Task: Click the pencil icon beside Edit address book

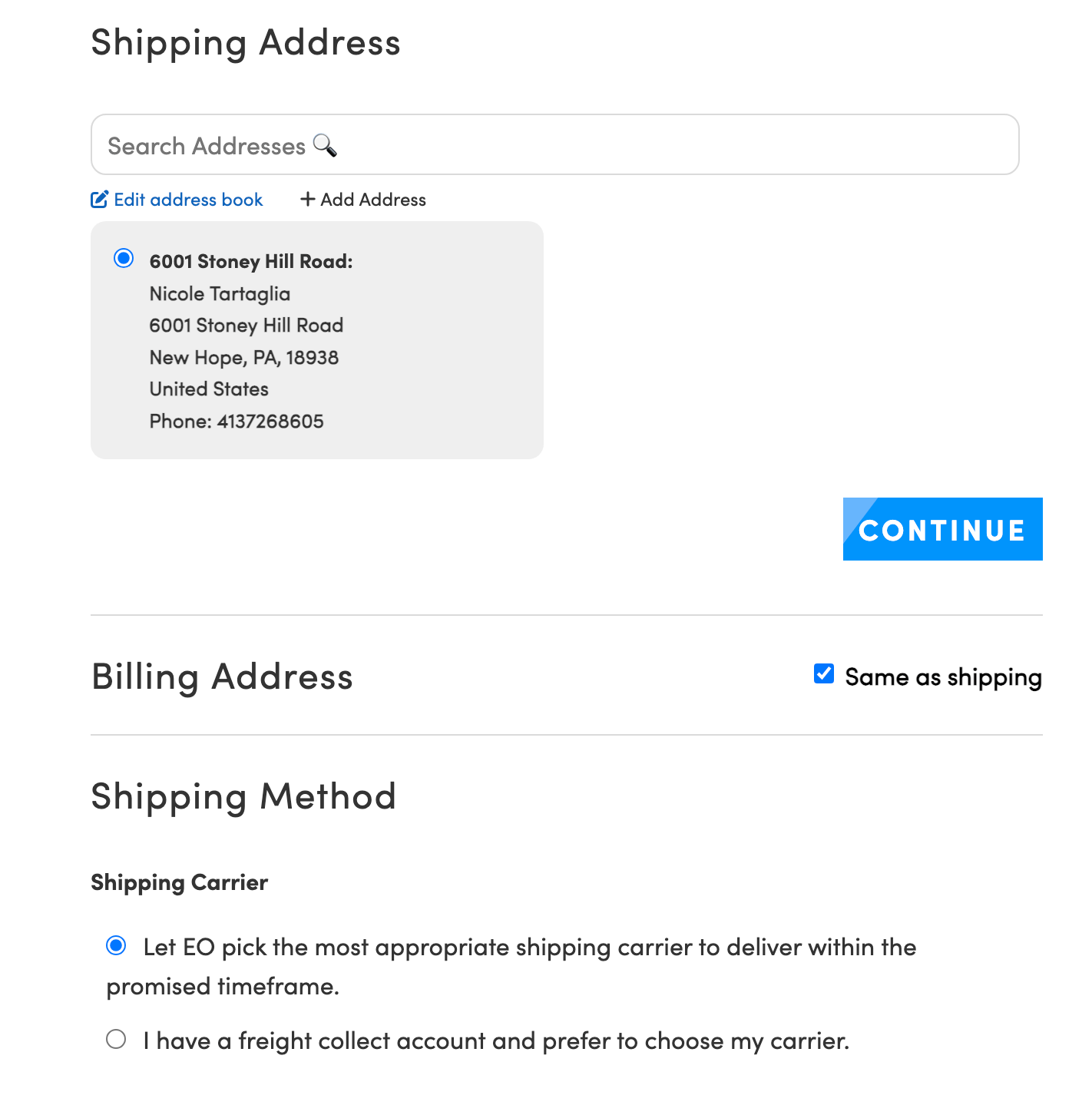Action: (x=99, y=200)
